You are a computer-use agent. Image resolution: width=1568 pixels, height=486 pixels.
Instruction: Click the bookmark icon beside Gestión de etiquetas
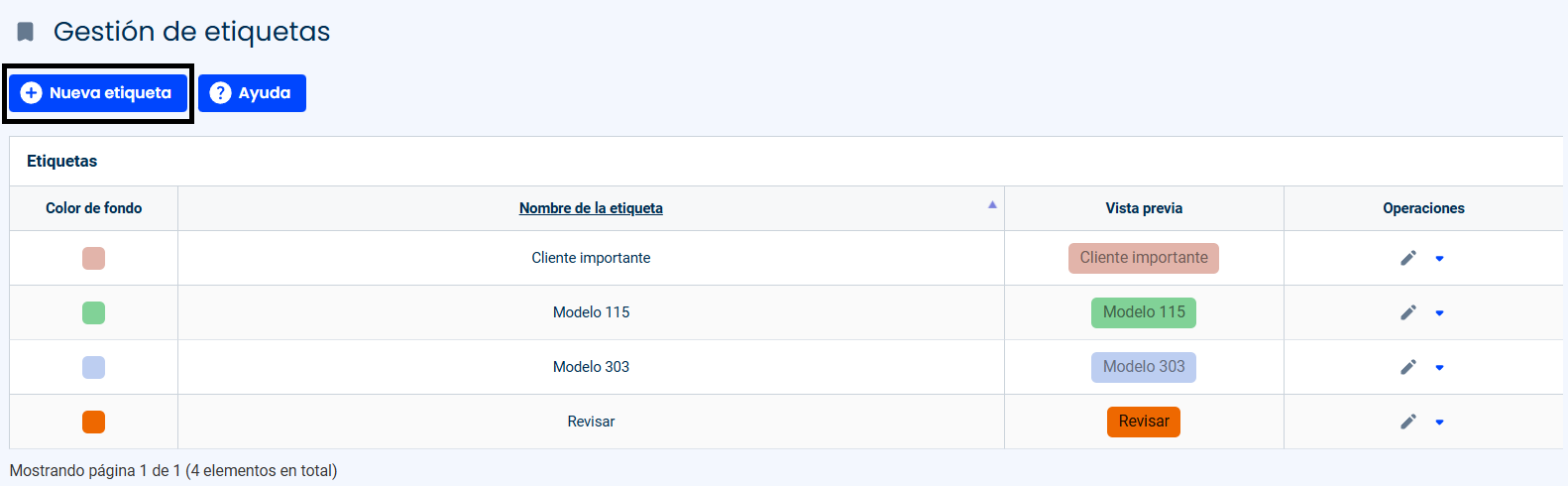coord(26,32)
